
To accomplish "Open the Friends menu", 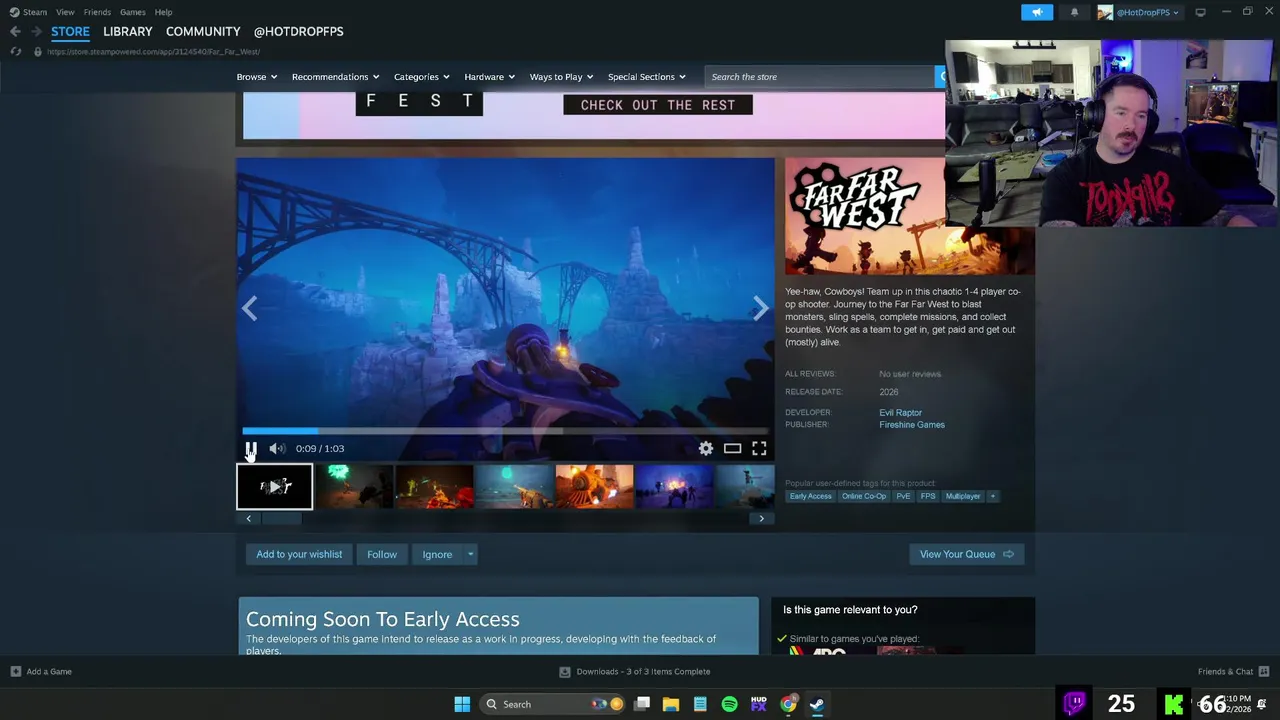I will [x=97, y=12].
